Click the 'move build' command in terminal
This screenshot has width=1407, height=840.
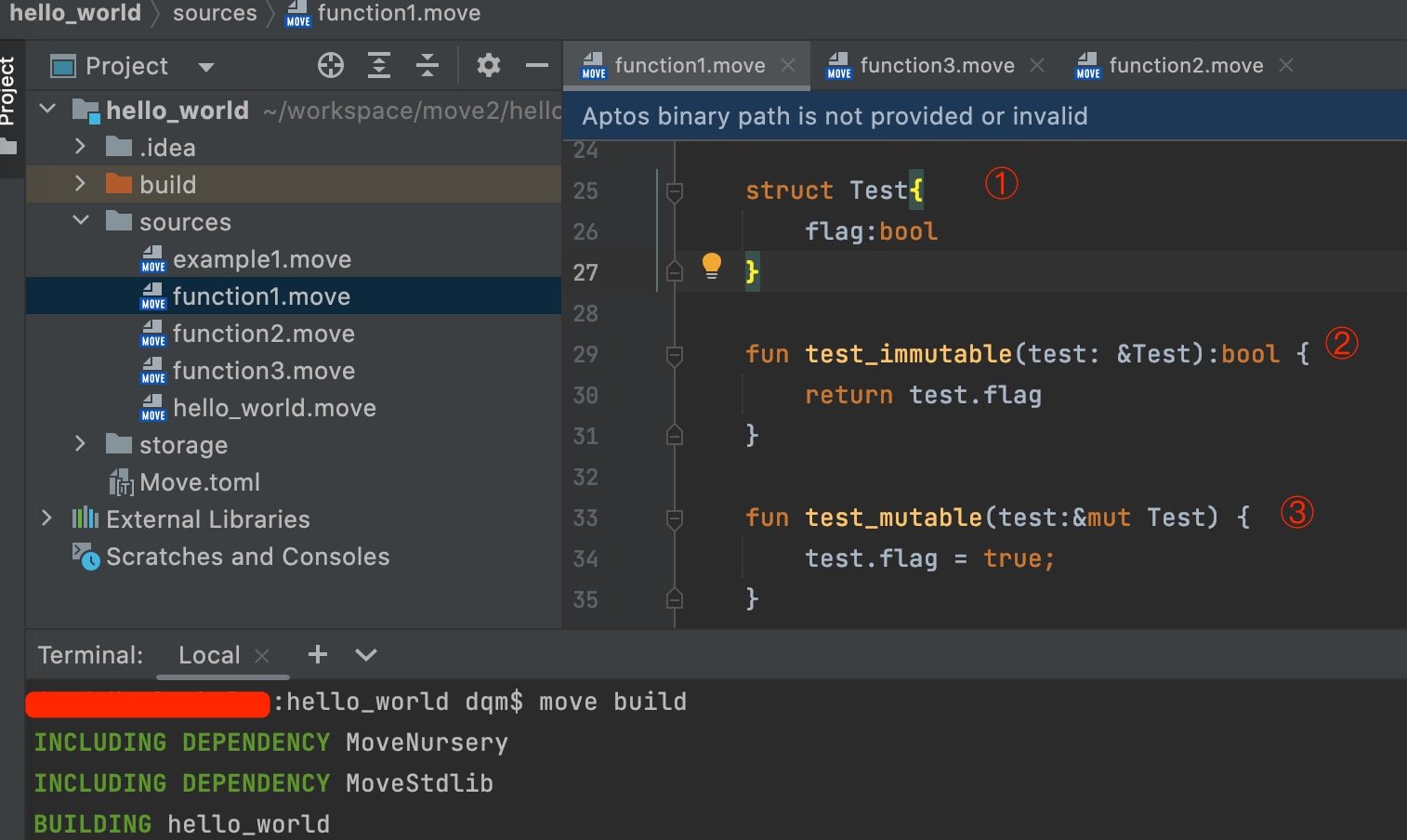[x=612, y=702]
